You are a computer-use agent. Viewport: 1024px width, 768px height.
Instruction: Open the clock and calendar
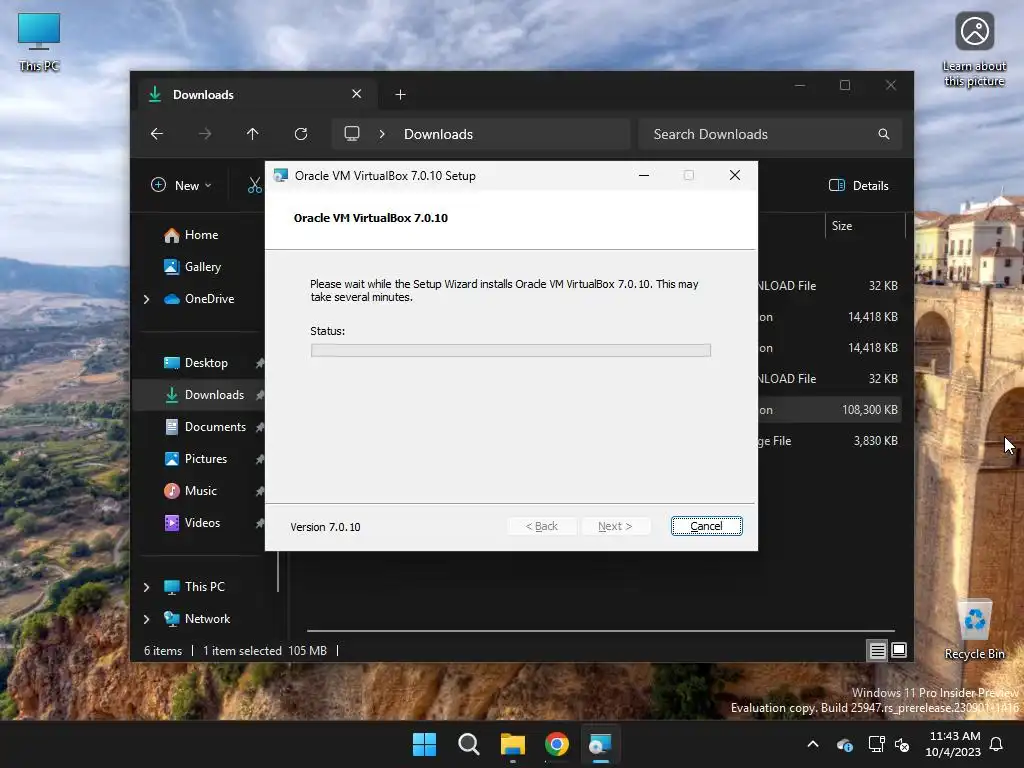coord(953,744)
